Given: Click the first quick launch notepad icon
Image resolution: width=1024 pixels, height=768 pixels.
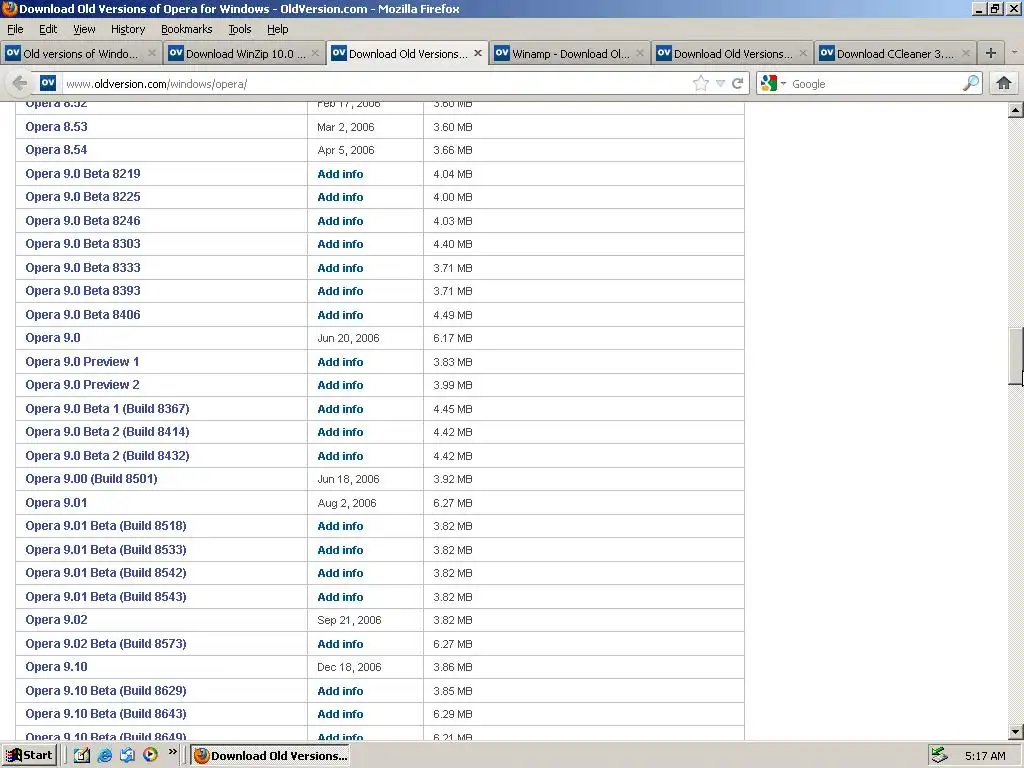Looking at the screenshot, I should tap(82, 755).
